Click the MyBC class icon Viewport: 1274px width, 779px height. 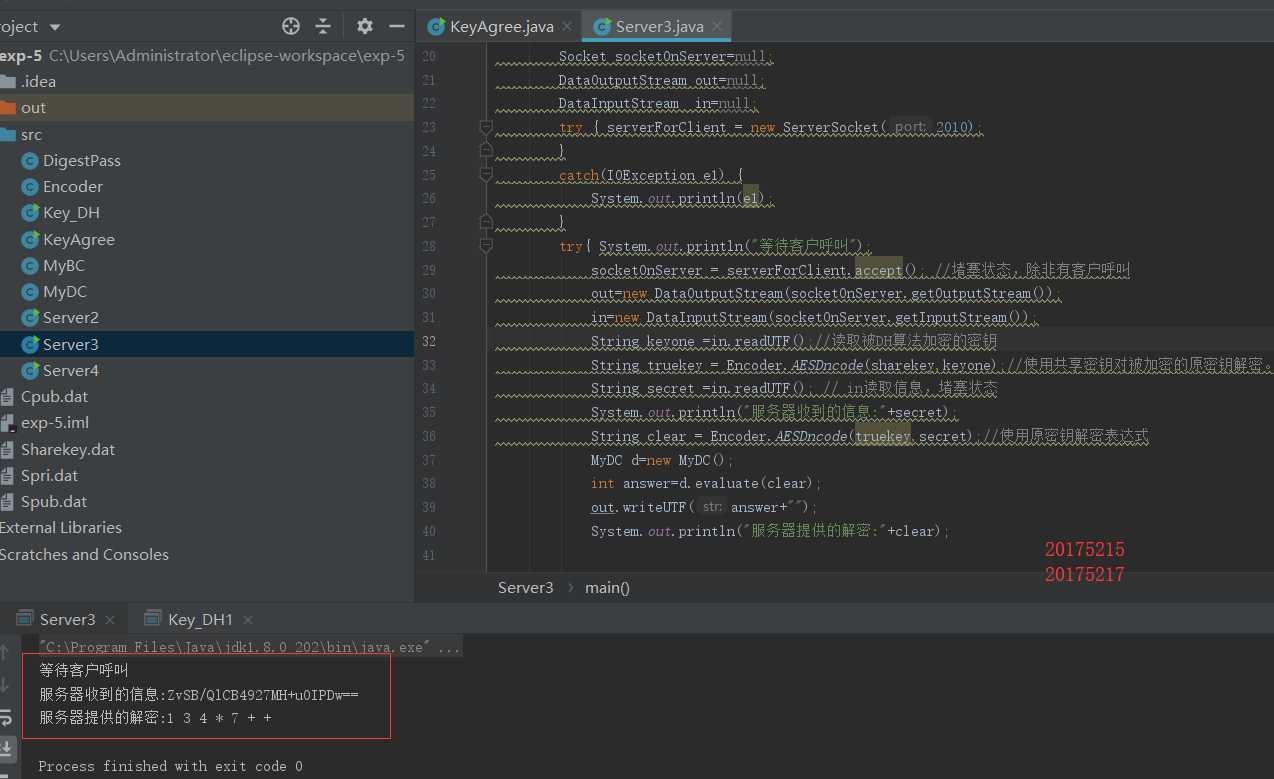(x=29, y=266)
